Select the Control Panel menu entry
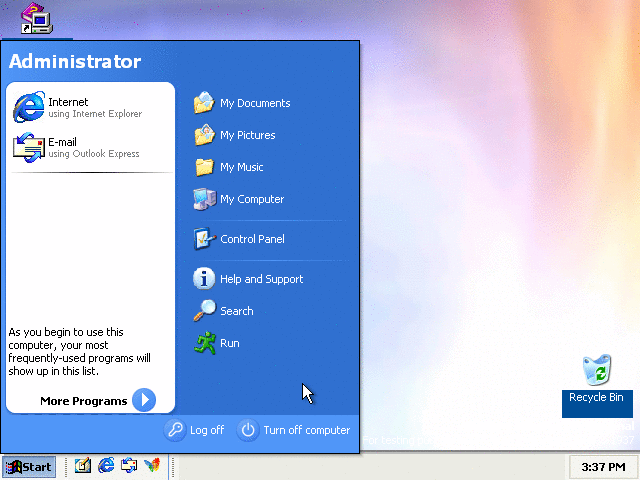The width and height of the screenshot is (640, 480). pos(252,239)
